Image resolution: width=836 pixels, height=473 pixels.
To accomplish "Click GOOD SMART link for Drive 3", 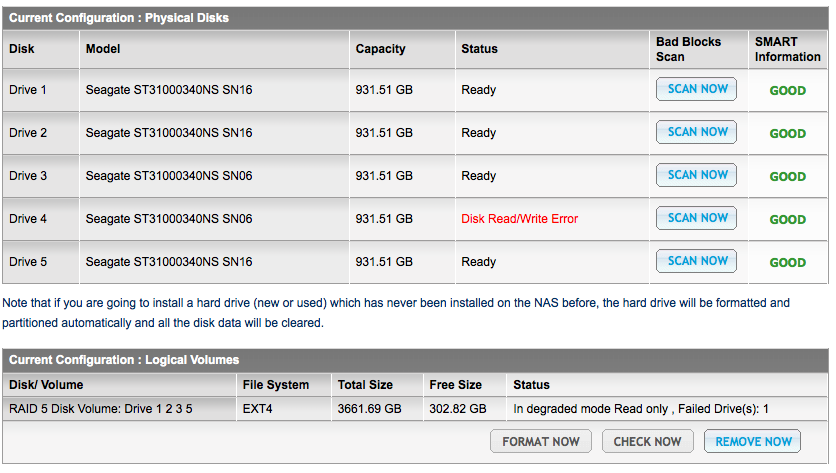I will (x=787, y=177).
